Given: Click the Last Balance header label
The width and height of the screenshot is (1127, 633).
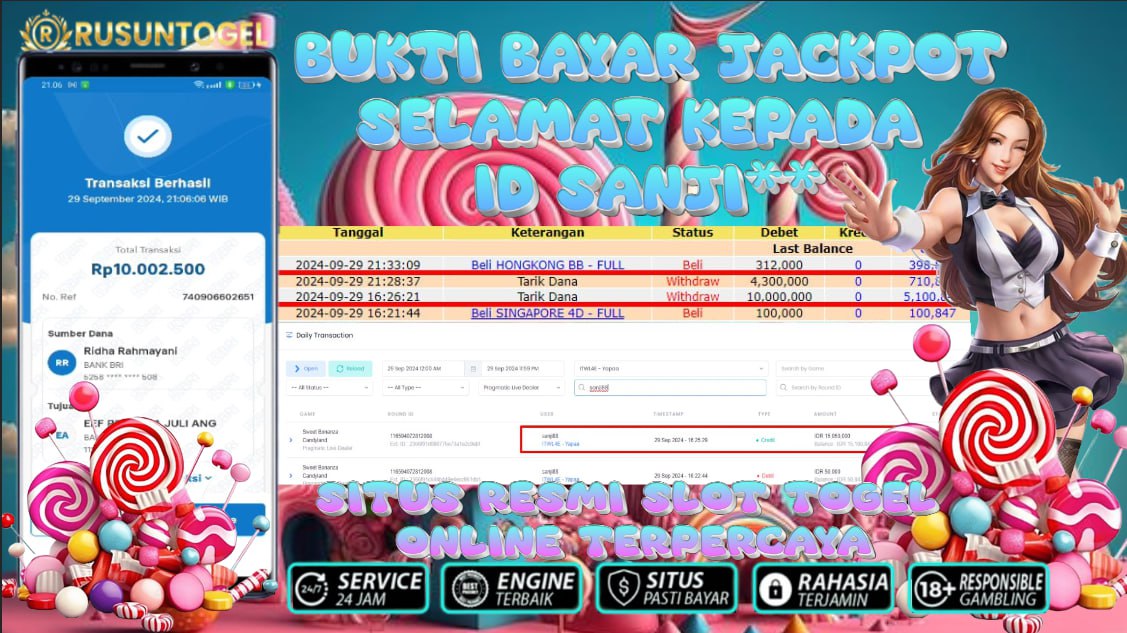Looking at the screenshot, I should [x=812, y=249].
